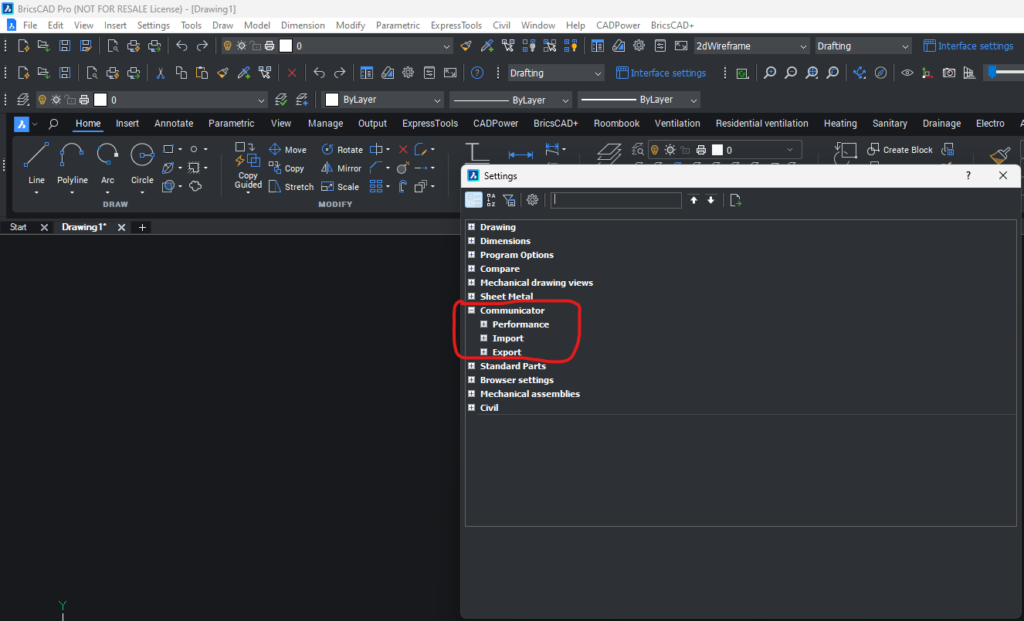Image resolution: width=1024 pixels, height=621 pixels.
Task: Toggle the print icon in the ribbon layer box
Action: (701, 150)
